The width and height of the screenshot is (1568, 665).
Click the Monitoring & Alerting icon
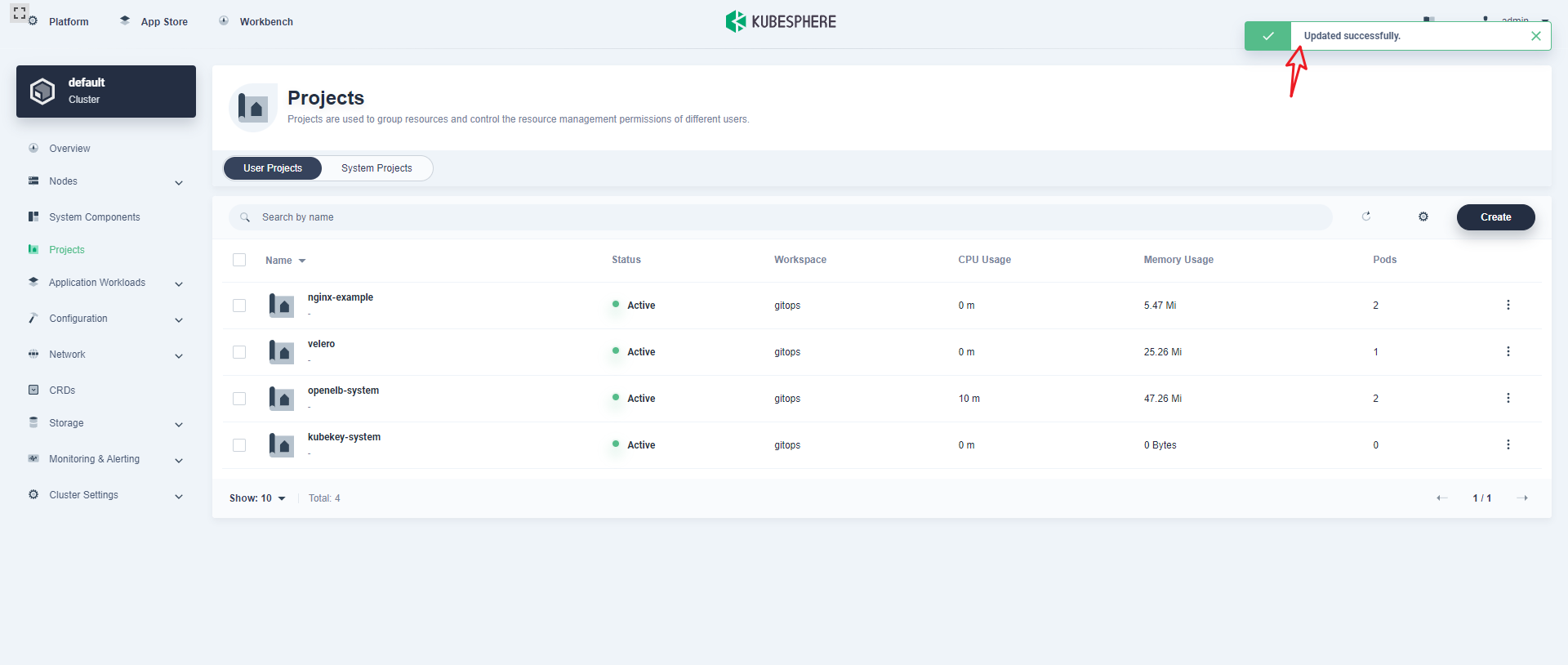(33, 458)
